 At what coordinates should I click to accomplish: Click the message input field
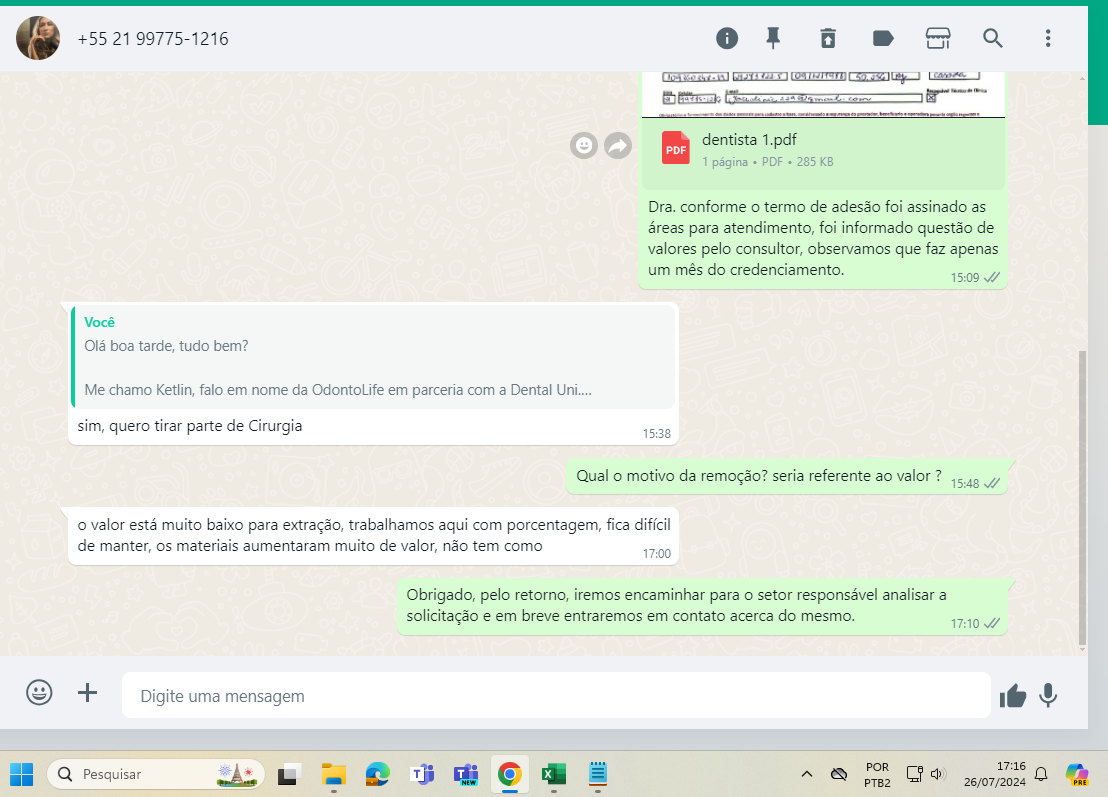point(555,695)
